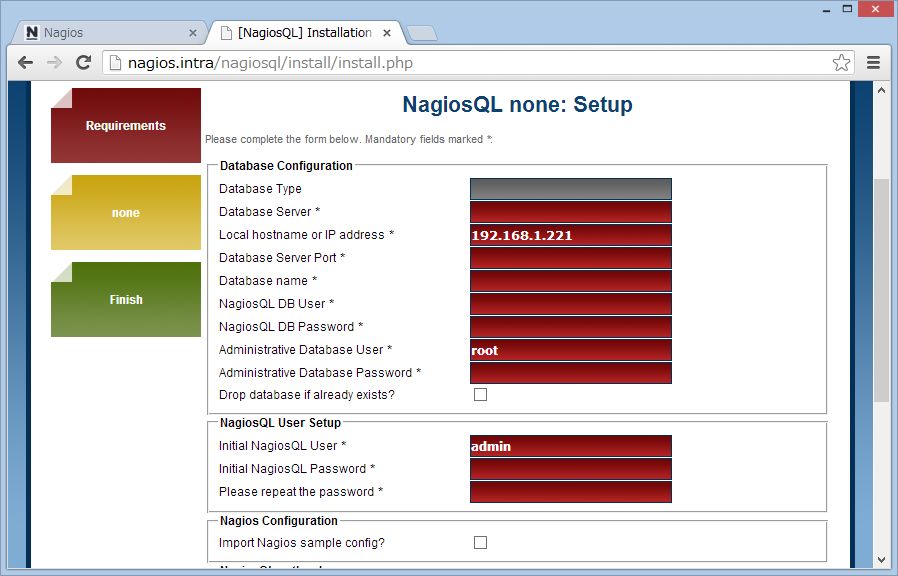This screenshot has height=576, width=898.
Task: Focus the NagiosQL DB Password field
Action: [571, 326]
